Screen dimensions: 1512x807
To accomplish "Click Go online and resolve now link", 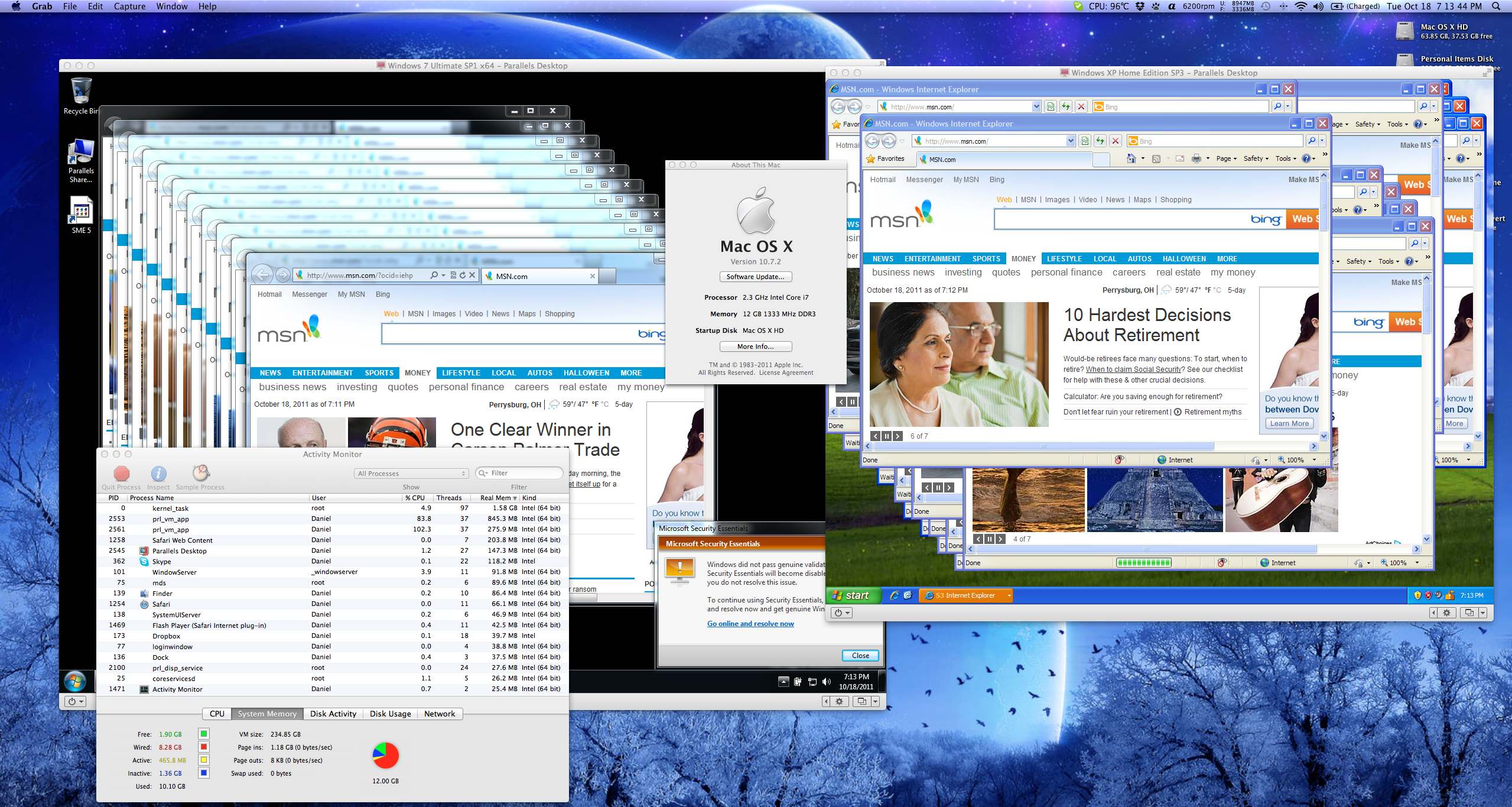I will [x=750, y=624].
